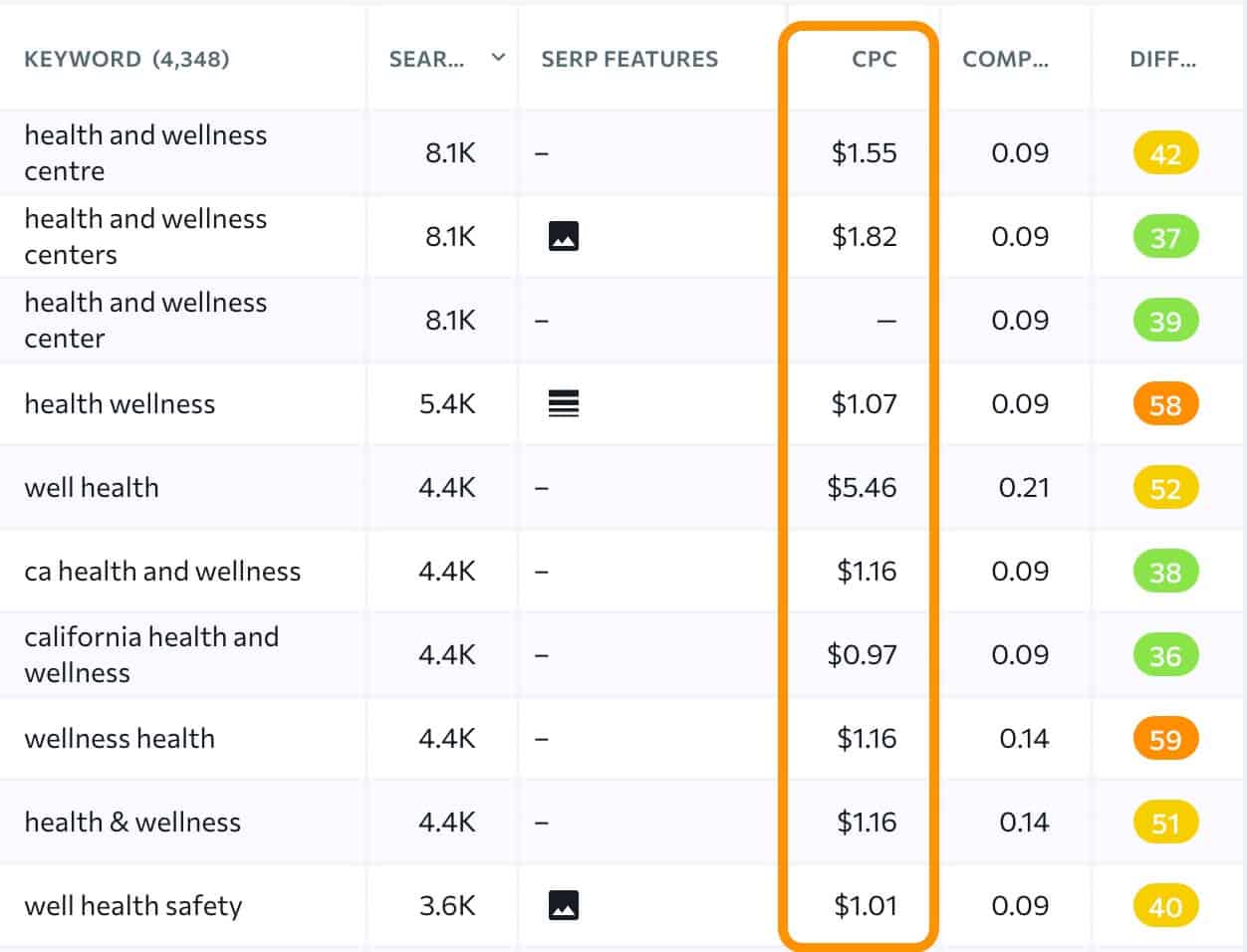Viewport: 1247px width, 952px height.
Task: Select the green 37 difficulty badge
Action: (x=1163, y=236)
